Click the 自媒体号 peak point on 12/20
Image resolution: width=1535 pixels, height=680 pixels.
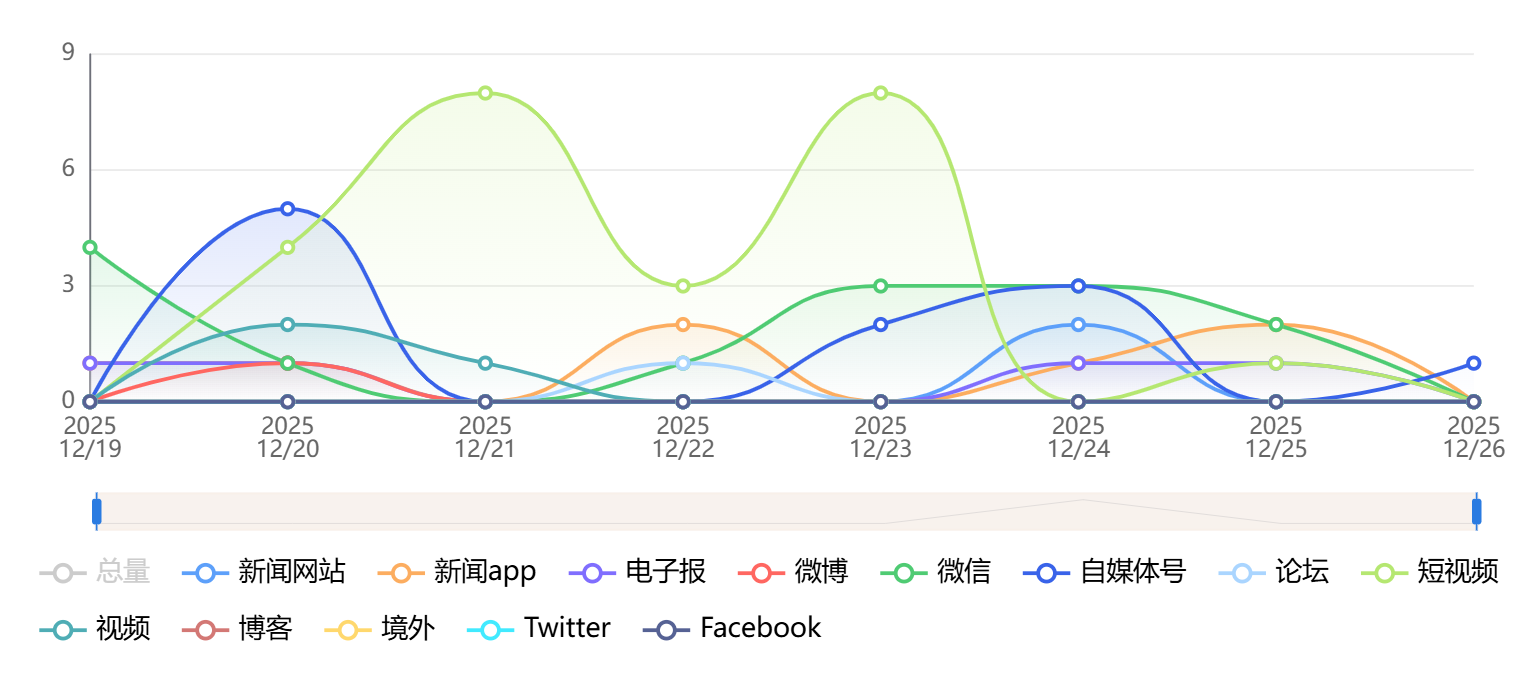(x=288, y=209)
